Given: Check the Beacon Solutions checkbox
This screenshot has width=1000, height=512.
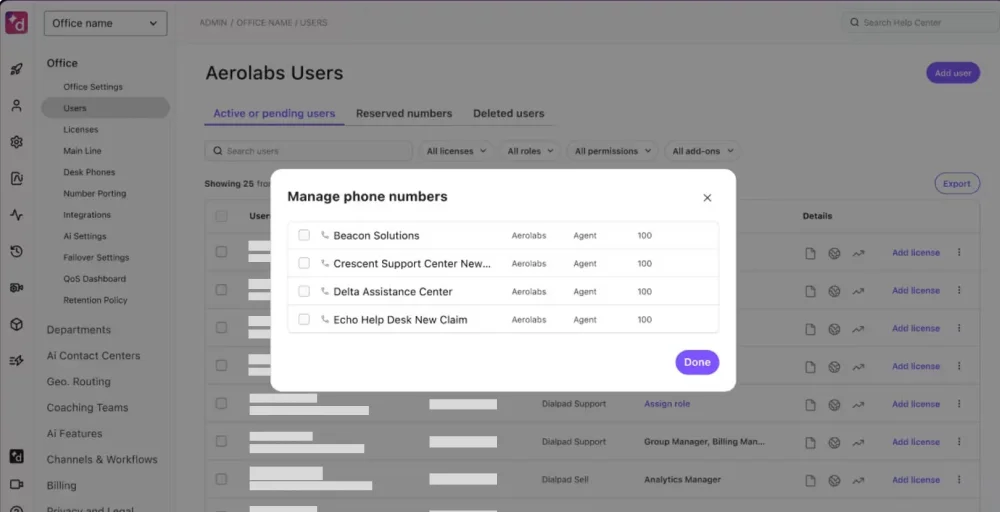Looking at the screenshot, I should click(x=304, y=235).
